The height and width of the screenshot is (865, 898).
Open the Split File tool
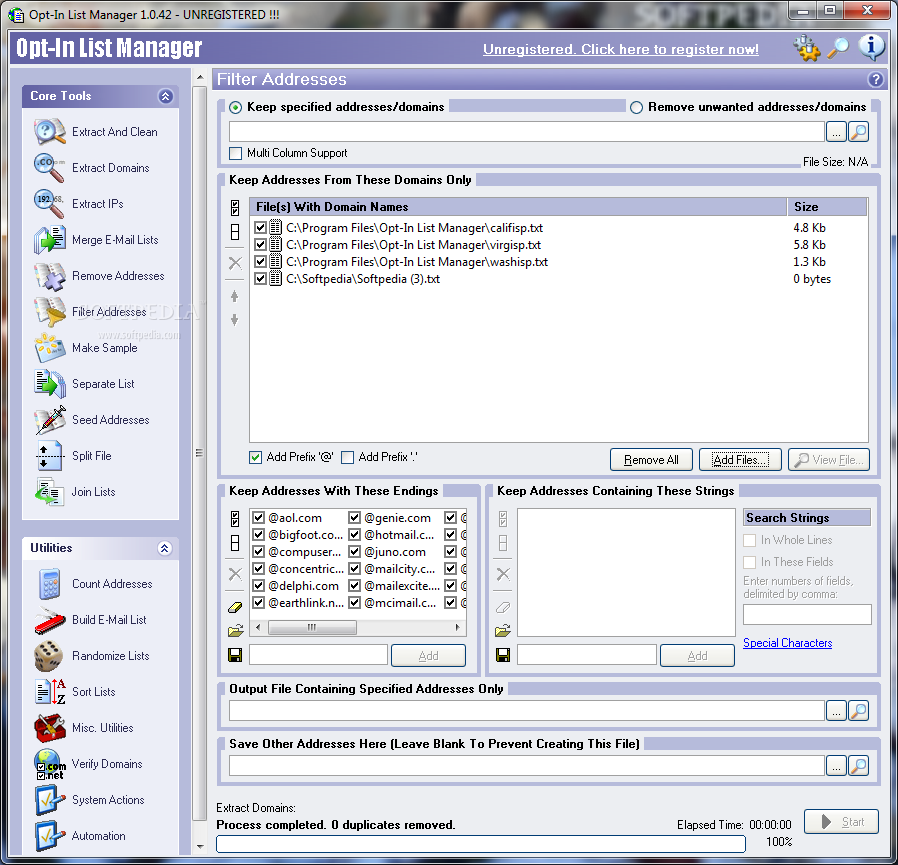[73, 456]
